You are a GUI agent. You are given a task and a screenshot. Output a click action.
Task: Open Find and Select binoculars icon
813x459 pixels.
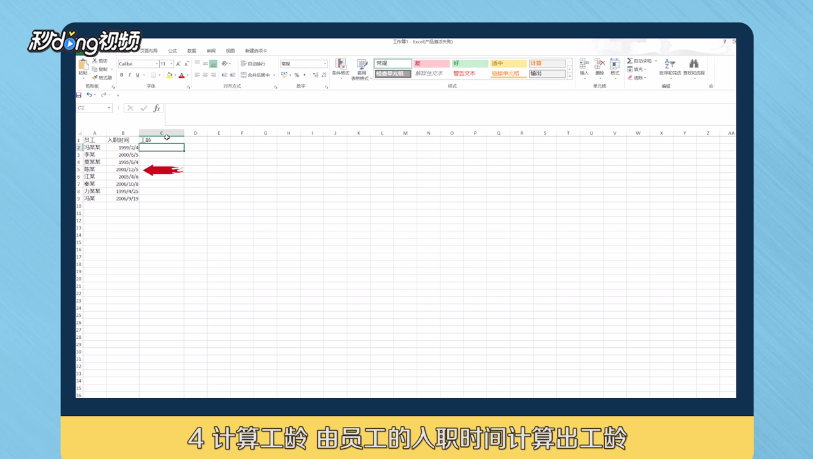click(x=694, y=64)
